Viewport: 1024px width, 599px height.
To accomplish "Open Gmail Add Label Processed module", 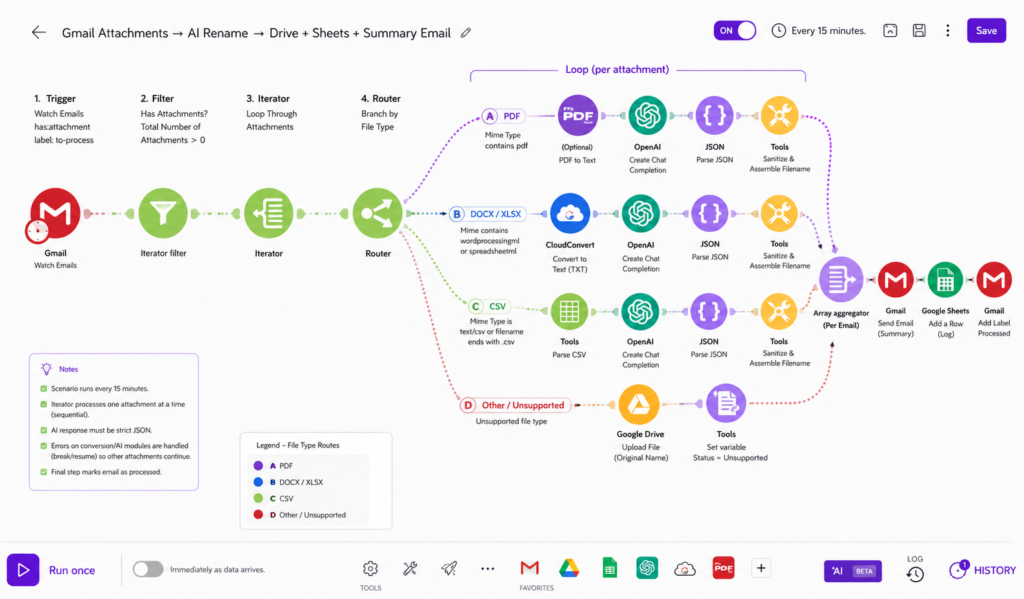I will tap(994, 280).
